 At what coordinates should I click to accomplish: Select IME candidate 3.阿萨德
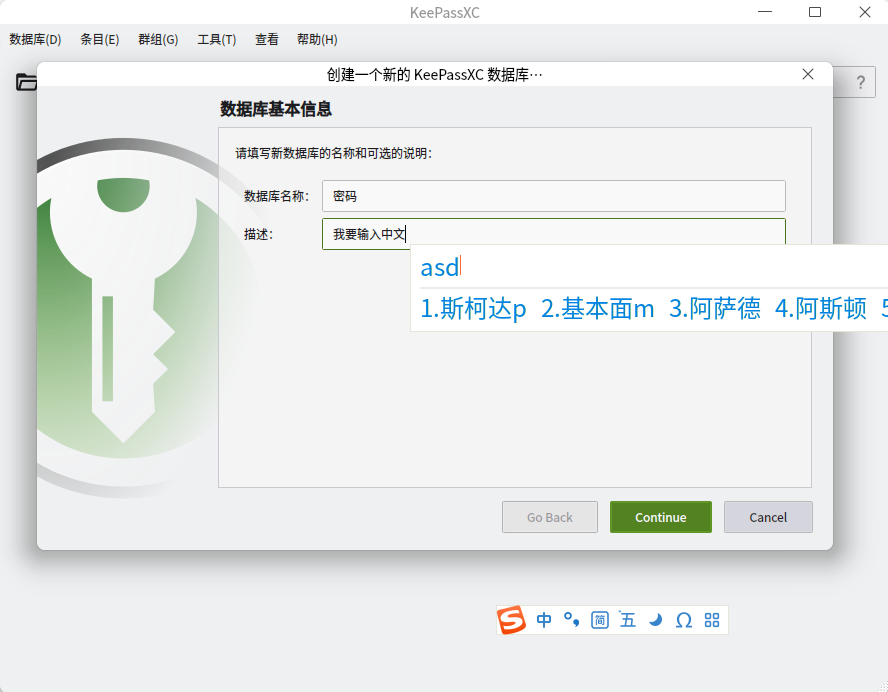[x=715, y=309]
